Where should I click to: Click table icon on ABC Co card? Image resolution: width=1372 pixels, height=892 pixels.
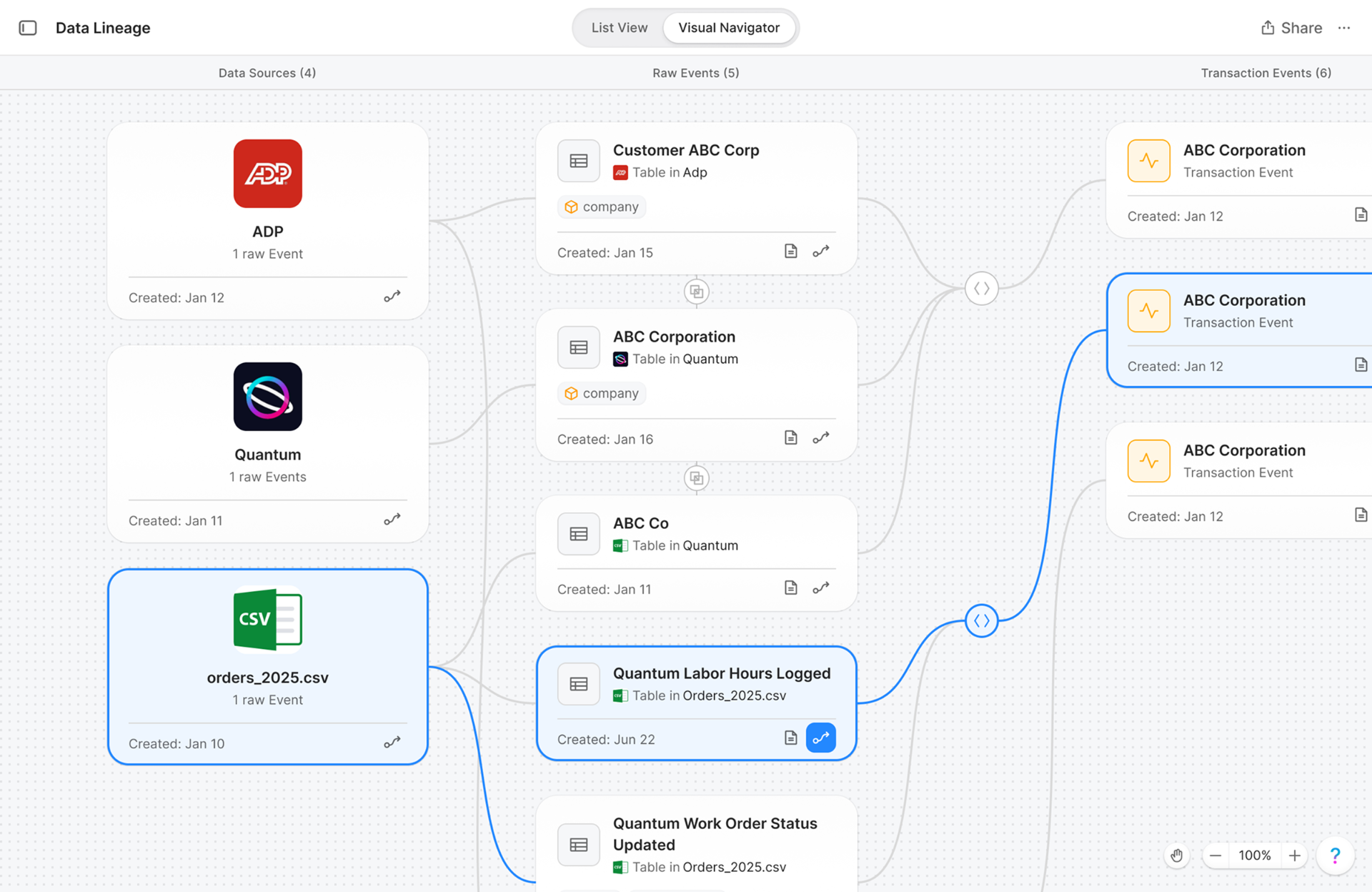coord(579,534)
